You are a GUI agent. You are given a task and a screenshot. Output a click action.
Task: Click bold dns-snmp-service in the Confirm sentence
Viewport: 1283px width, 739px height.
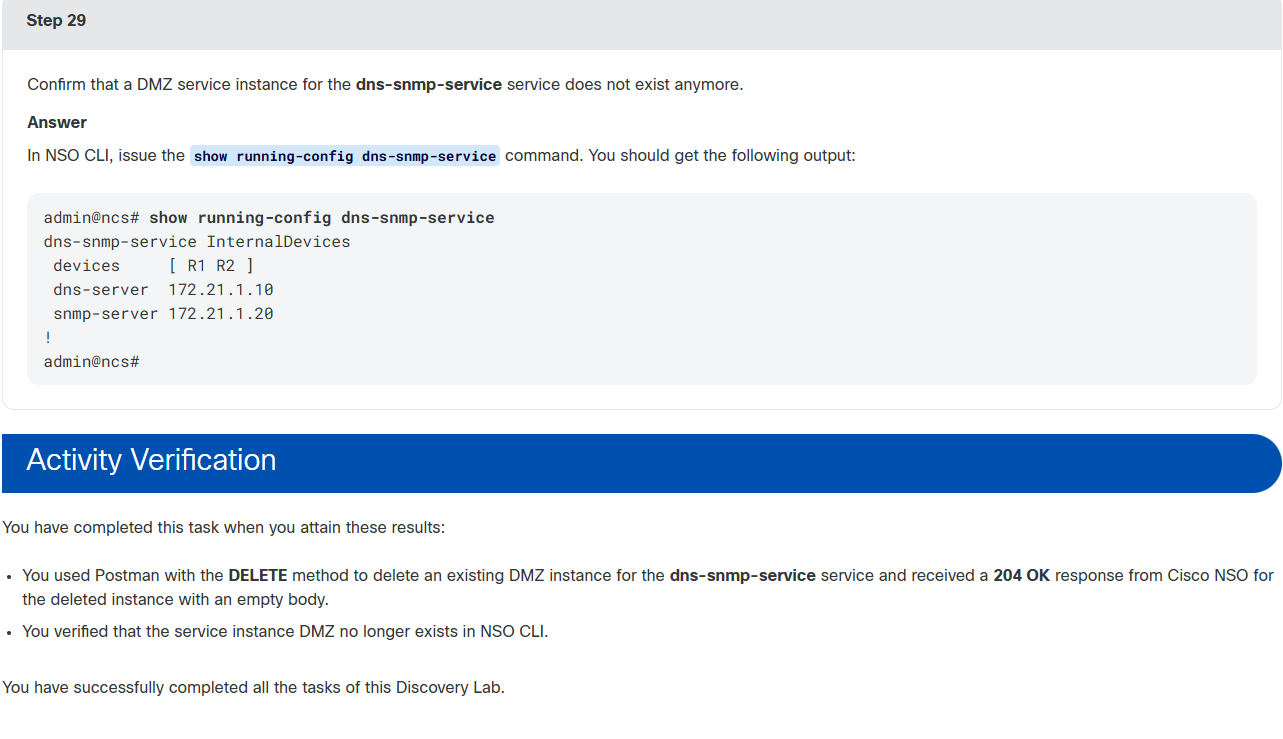tap(429, 84)
